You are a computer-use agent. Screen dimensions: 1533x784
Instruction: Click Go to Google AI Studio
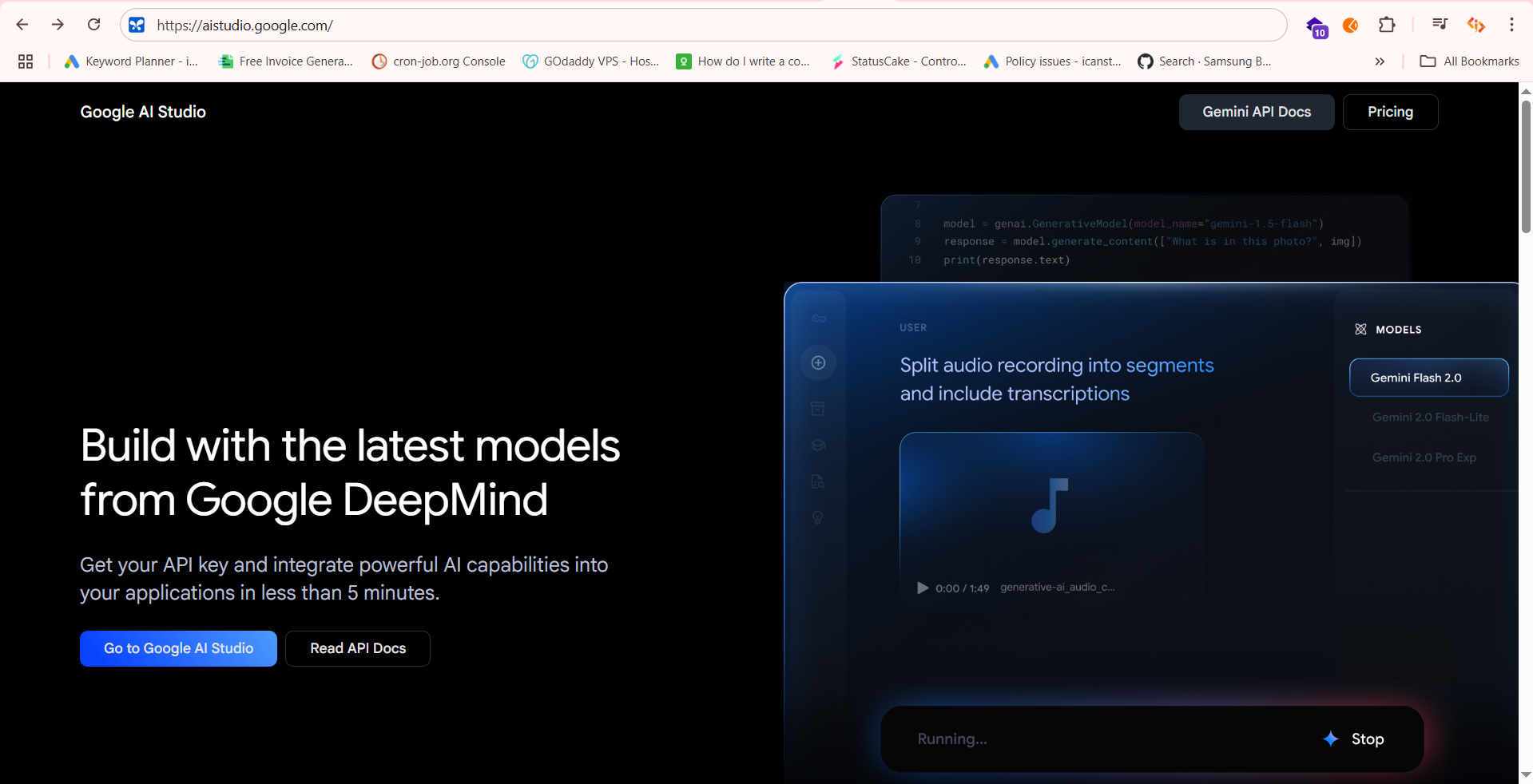coord(178,648)
